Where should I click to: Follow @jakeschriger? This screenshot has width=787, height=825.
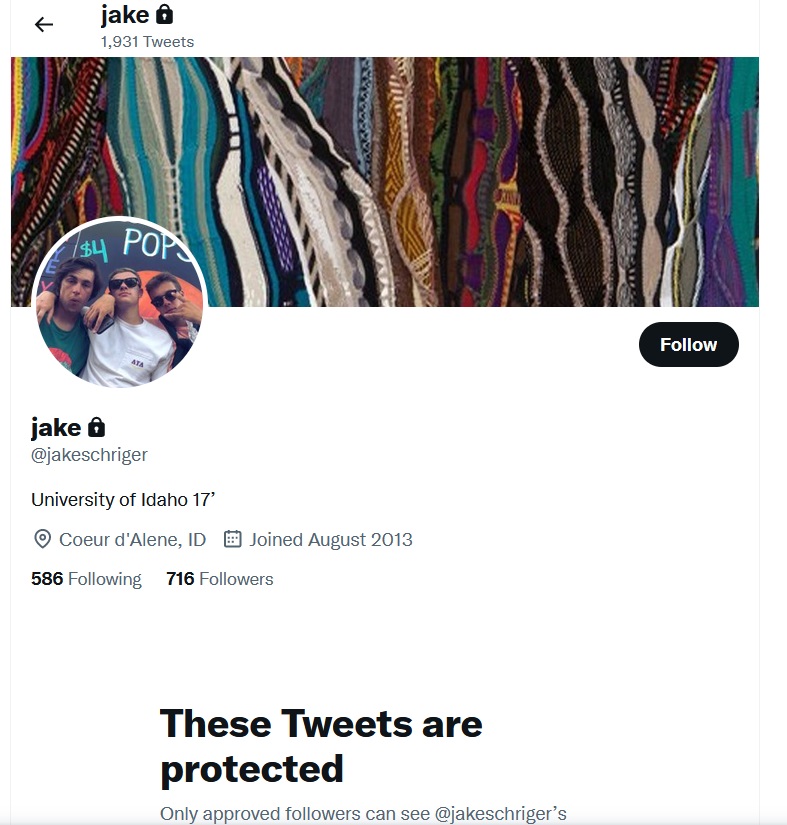(688, 344)
